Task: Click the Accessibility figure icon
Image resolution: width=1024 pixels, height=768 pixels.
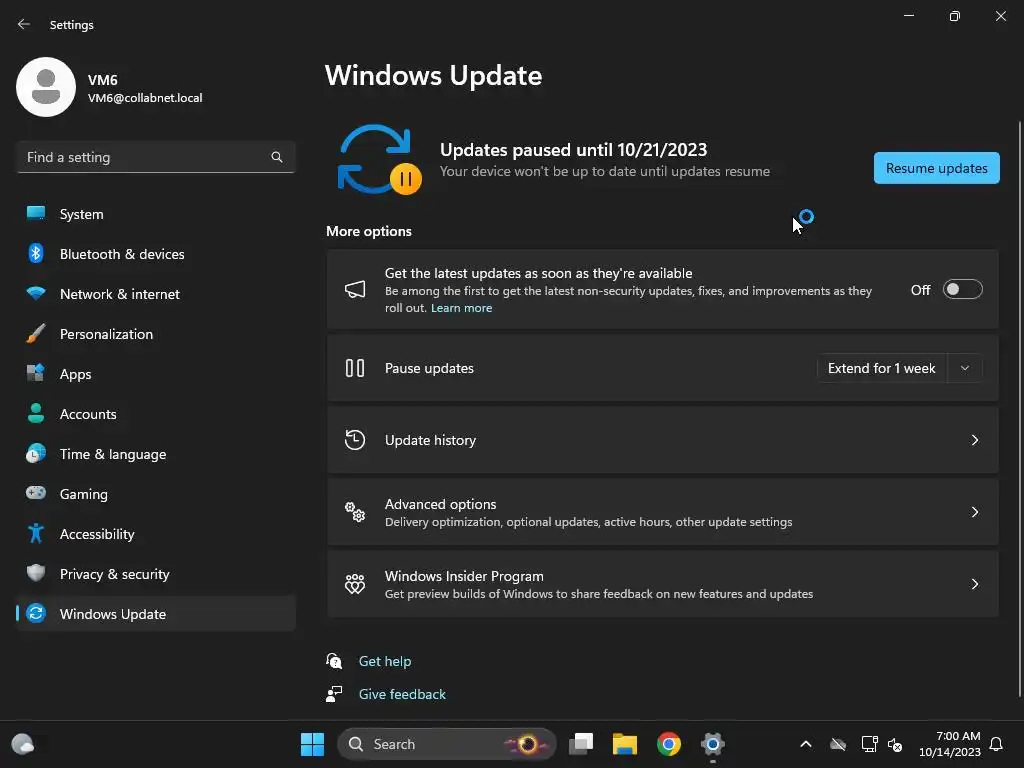Action: tap(36, 534)
